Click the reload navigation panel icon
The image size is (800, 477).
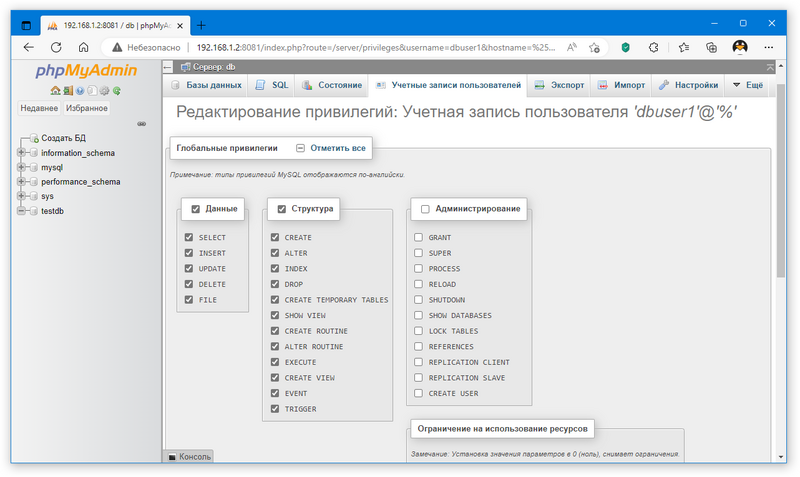tap(117, 91)
